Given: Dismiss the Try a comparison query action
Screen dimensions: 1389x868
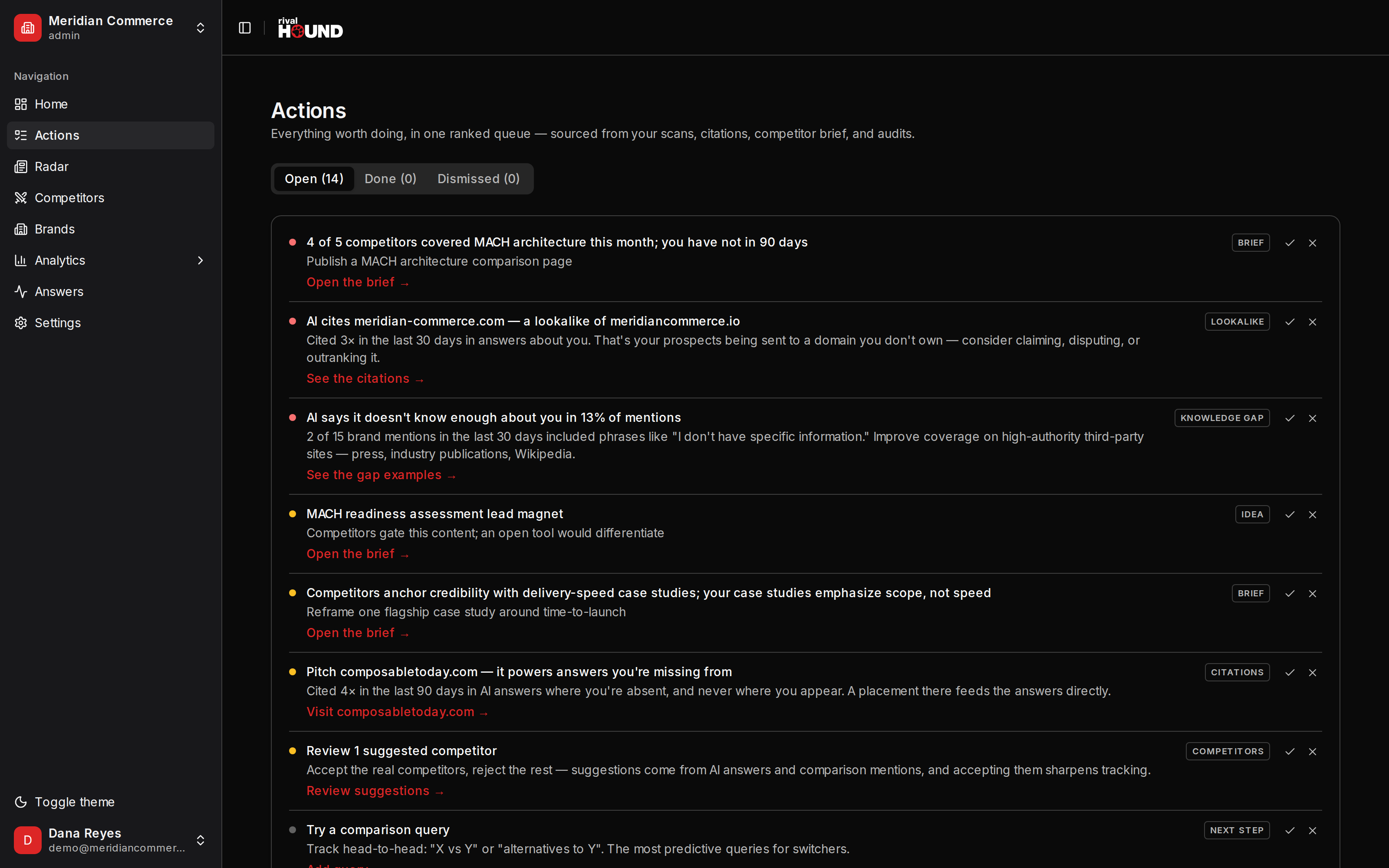Looking at the screenshot, I should [x=1313, y=831].
